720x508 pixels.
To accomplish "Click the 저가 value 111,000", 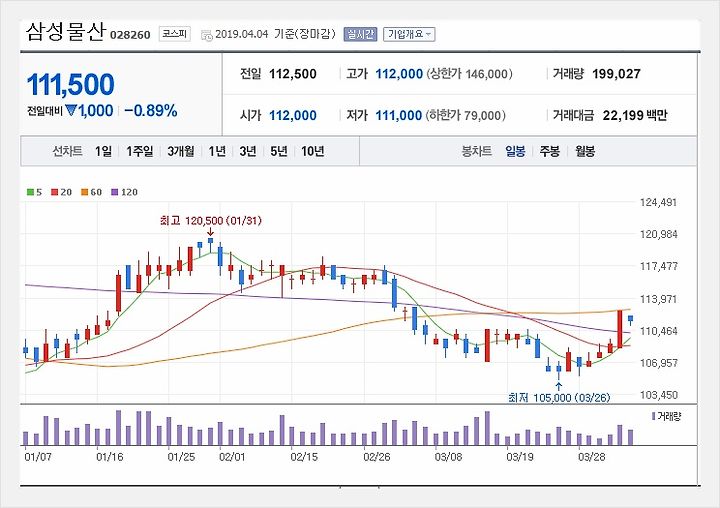I will [x=399, y=115].
